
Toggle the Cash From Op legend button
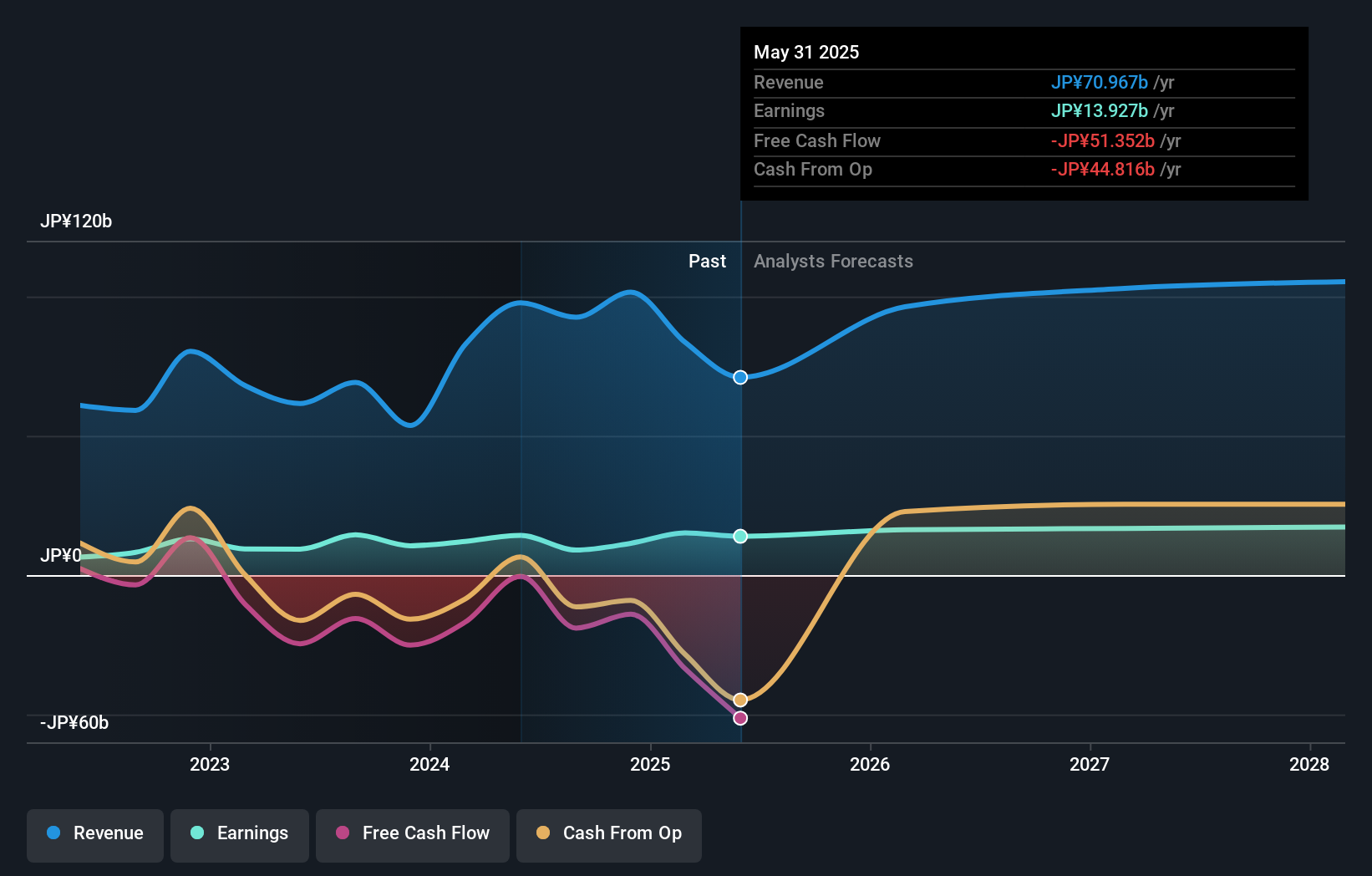[x=609, y=835]
